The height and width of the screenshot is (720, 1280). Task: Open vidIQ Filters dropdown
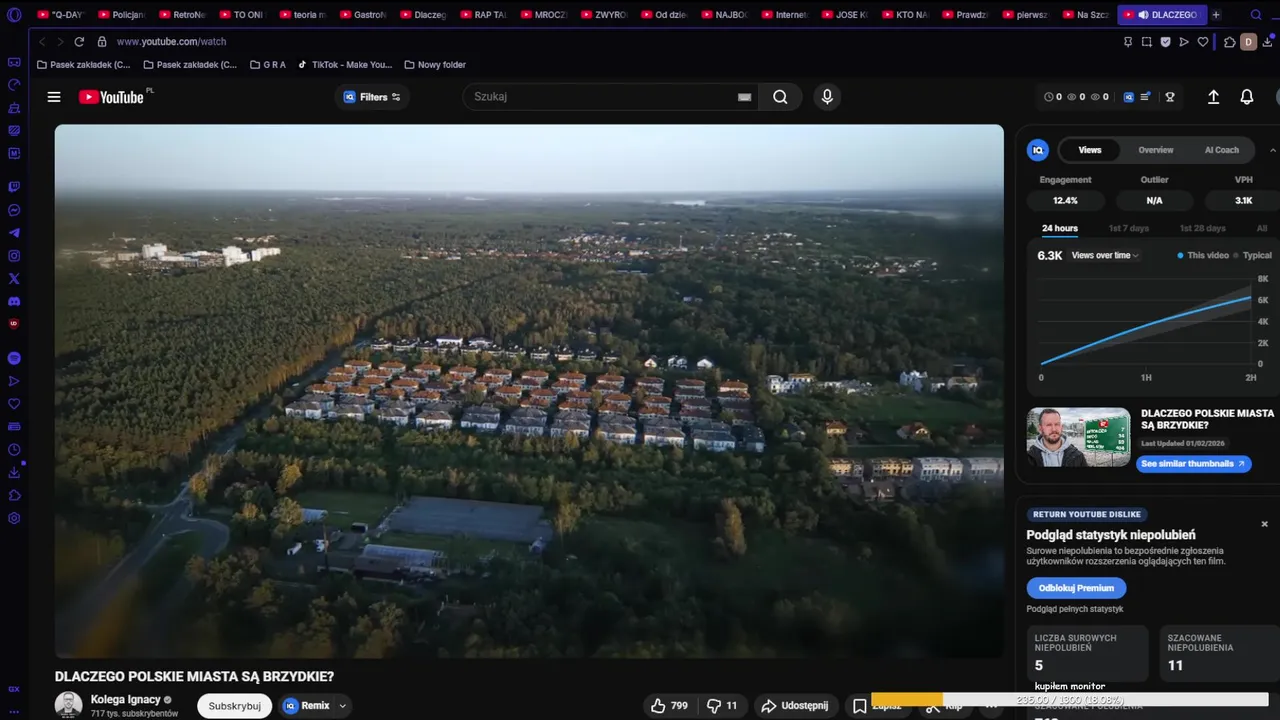(x=371, y=97)
